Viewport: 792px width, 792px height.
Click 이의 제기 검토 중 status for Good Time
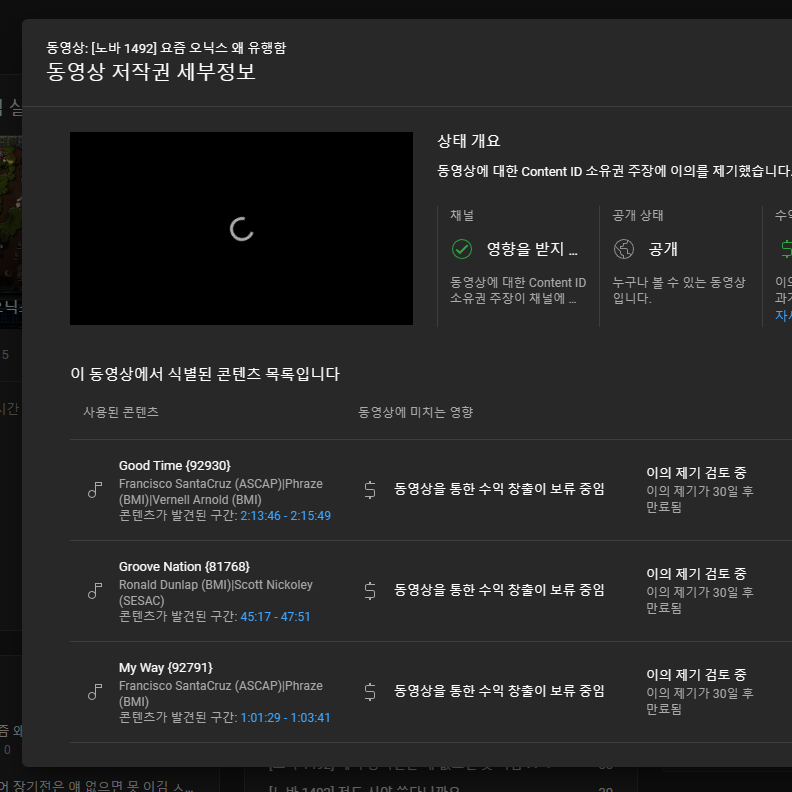click(x=696, y=473)
